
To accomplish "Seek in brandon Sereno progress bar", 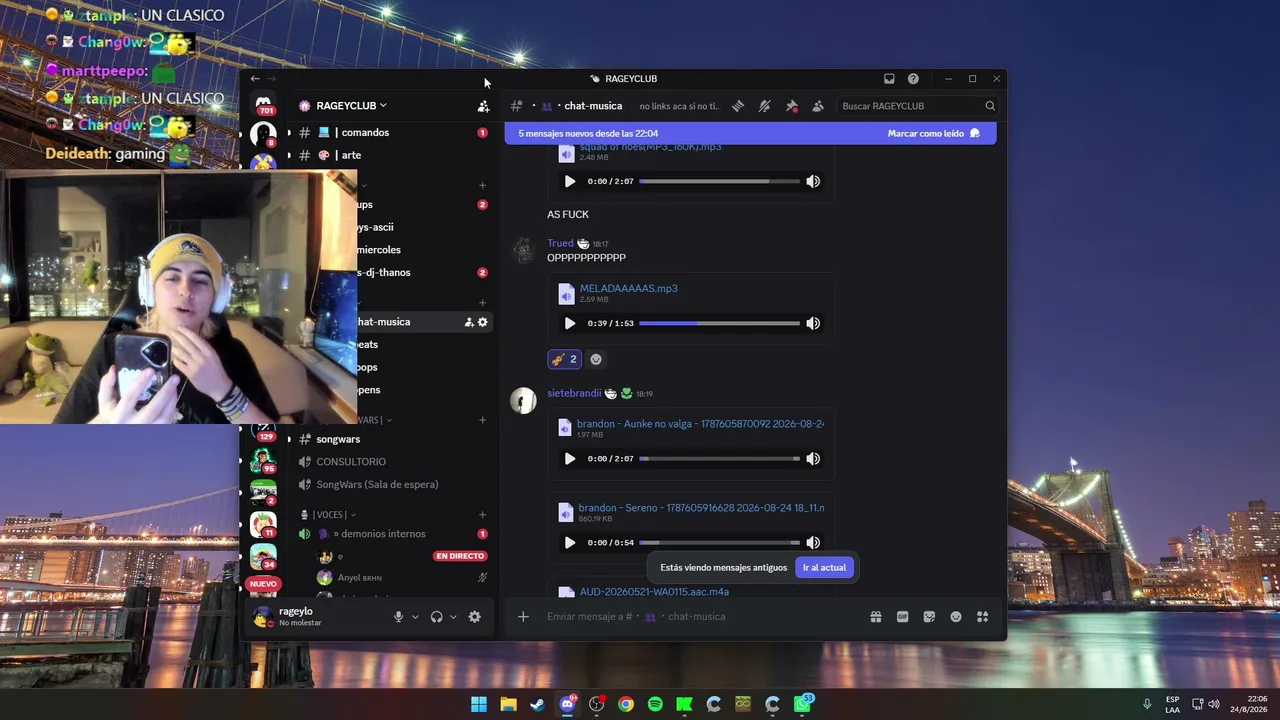I will (x=719, y=543).
